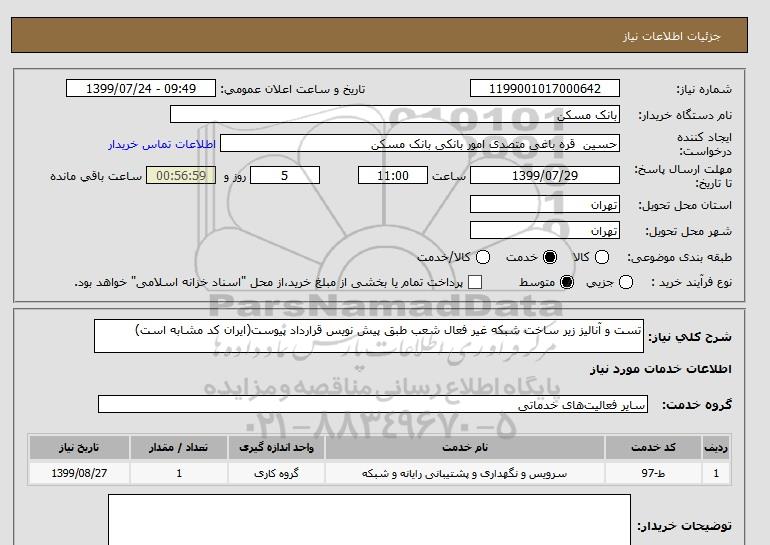Click the تاریخ نیاز column header
The height and width of the screenshot is (545, 770).
point(79,447)
